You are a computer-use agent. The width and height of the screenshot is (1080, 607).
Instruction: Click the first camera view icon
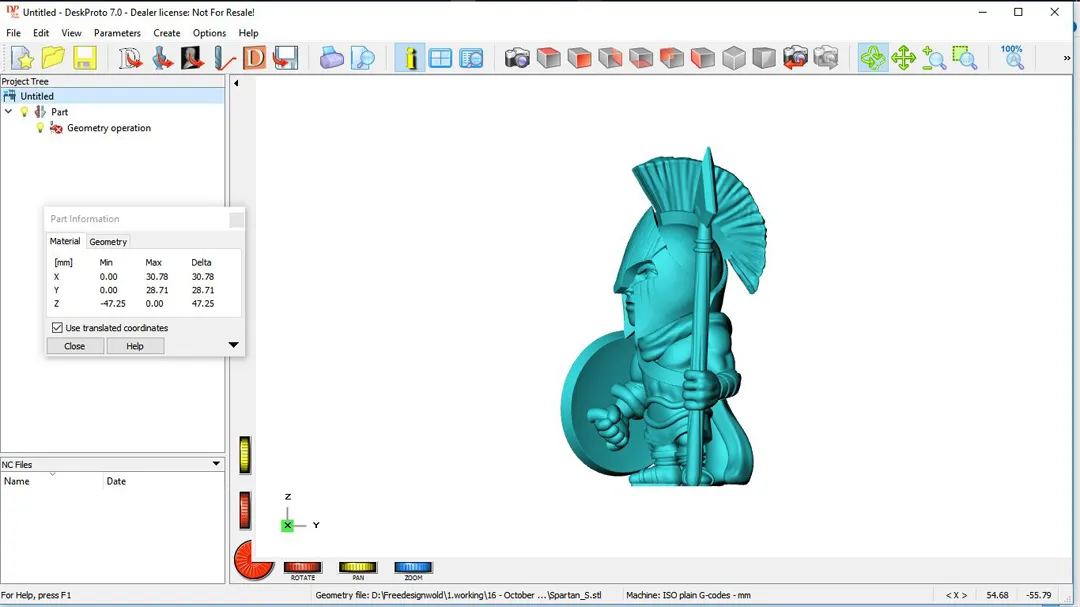517,59
